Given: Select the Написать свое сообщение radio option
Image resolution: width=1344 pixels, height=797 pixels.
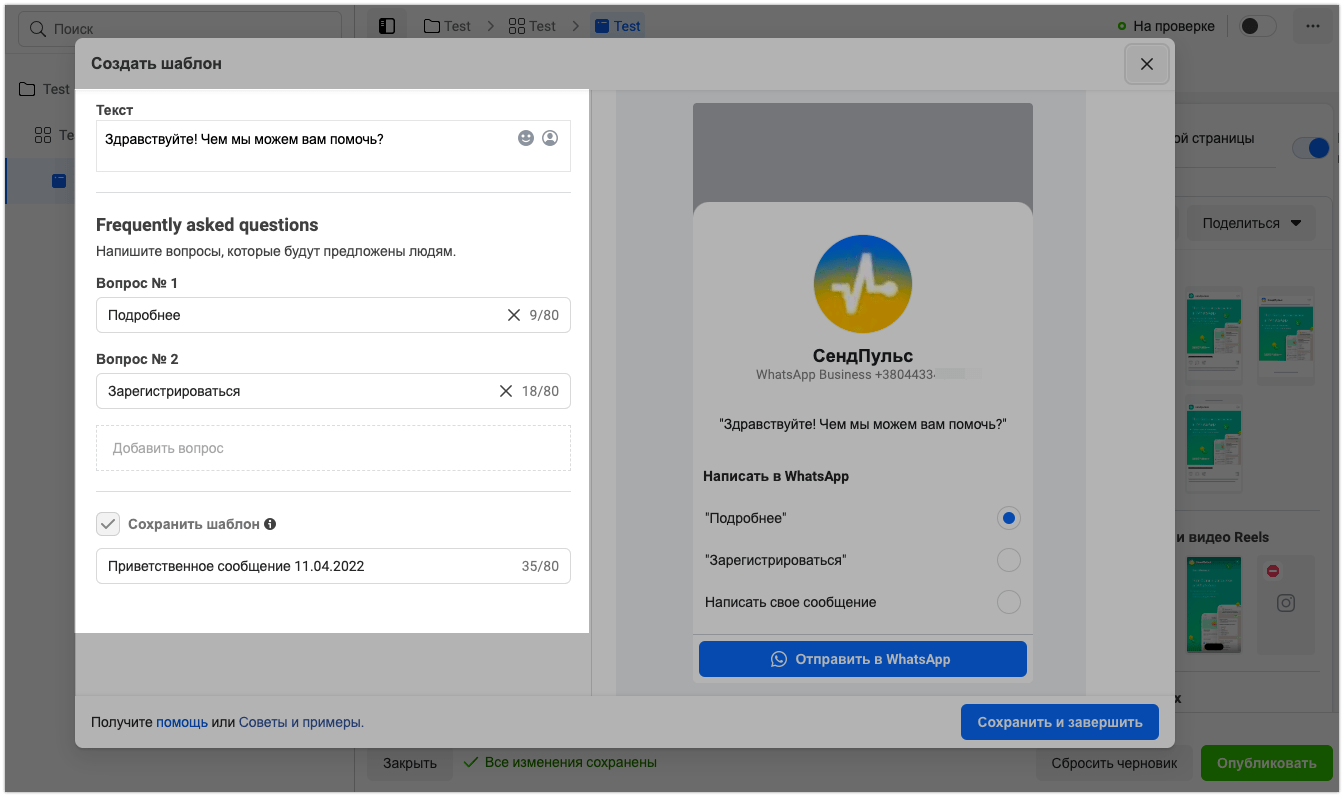Looking at the screenshot, I should [1009, 602].
